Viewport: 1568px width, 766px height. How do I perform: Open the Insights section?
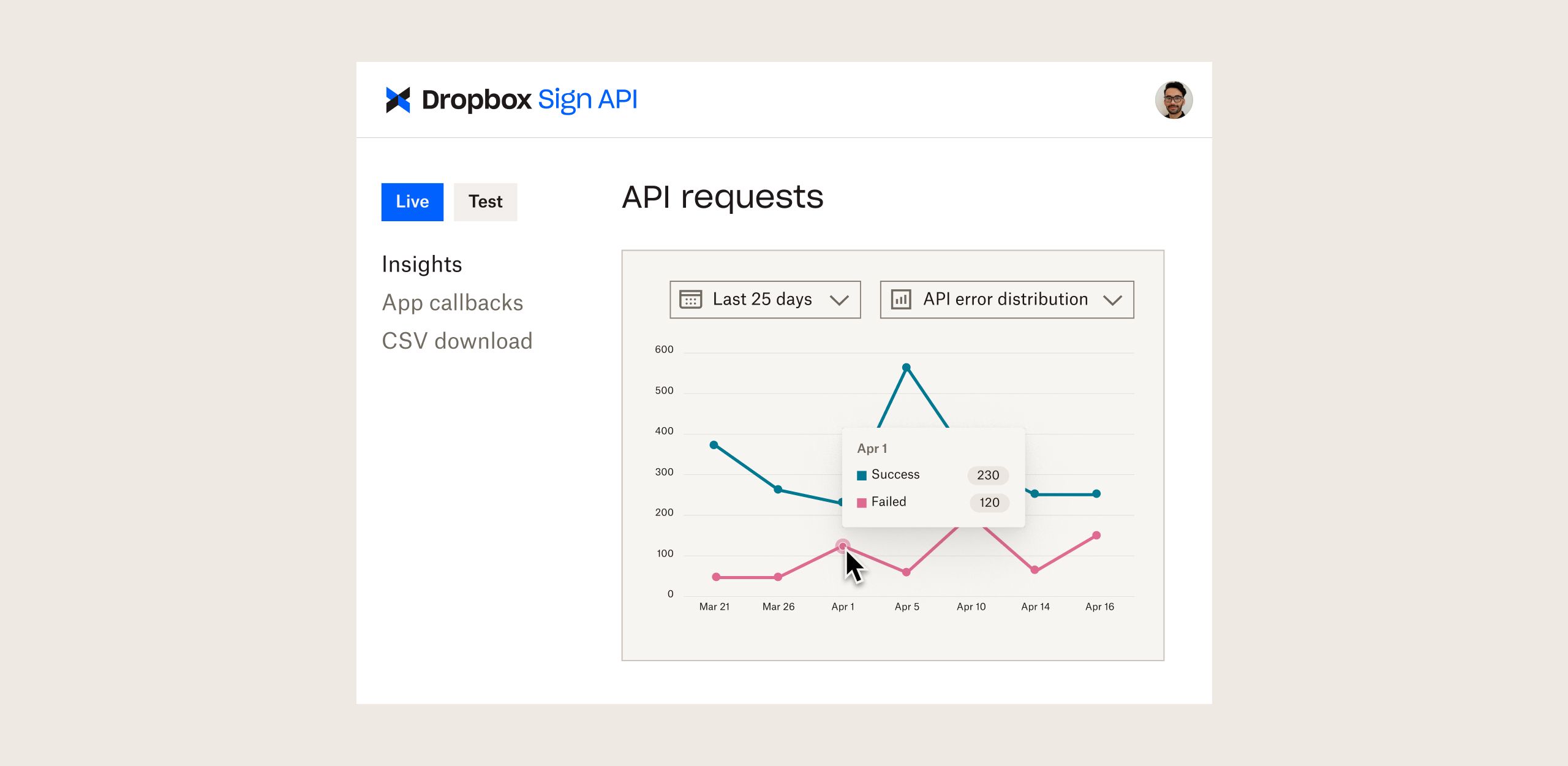point(421,264)
